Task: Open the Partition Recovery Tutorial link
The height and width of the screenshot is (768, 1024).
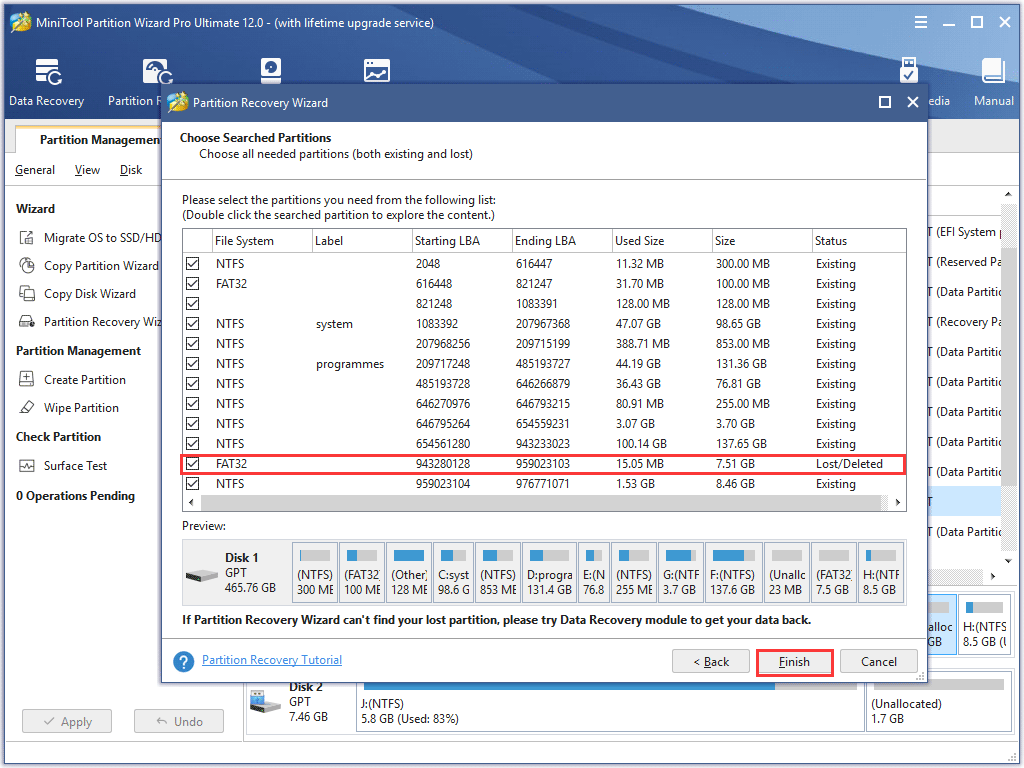Action: point(272,660)
